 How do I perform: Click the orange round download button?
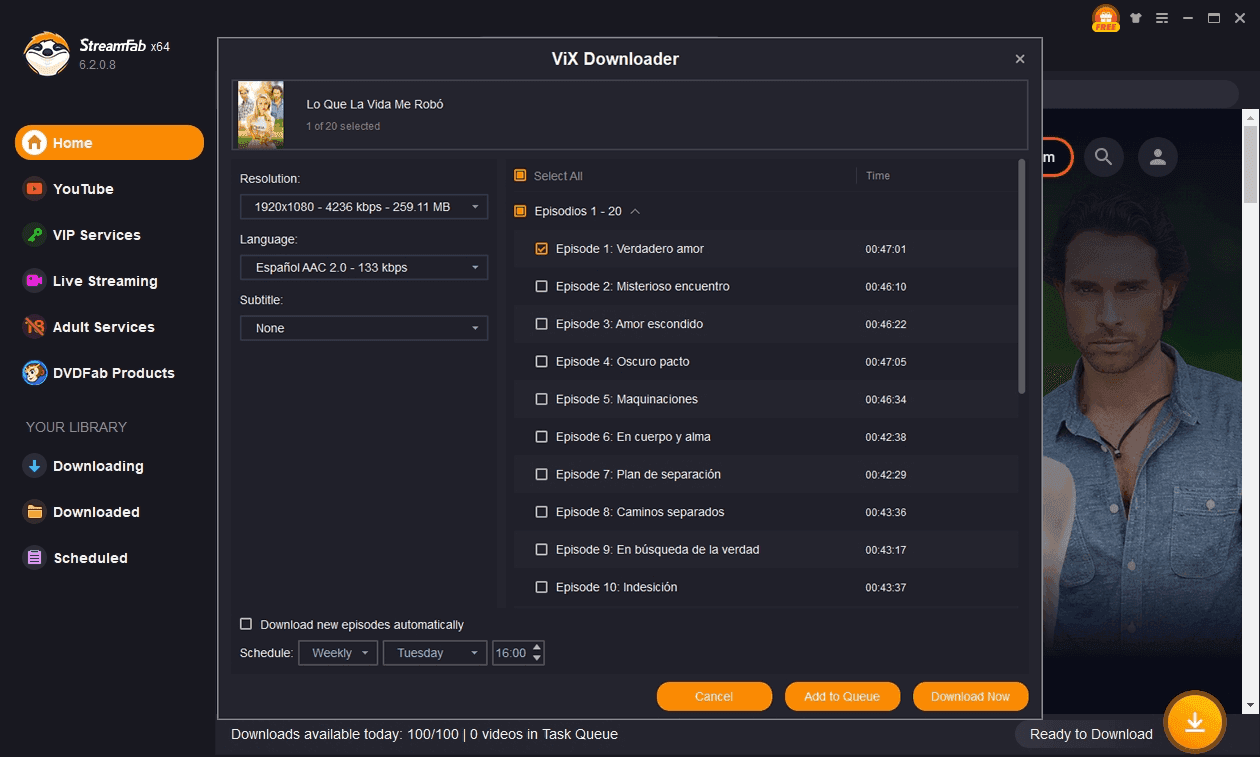tap(1194, 722)
